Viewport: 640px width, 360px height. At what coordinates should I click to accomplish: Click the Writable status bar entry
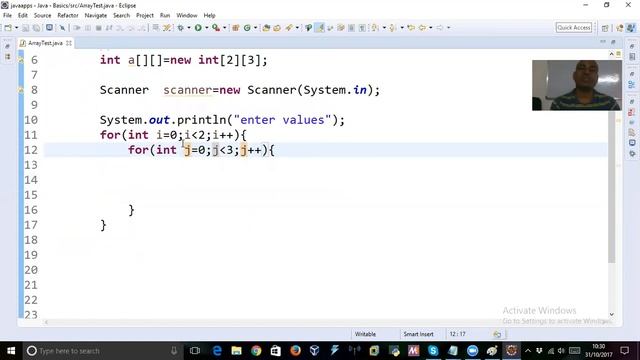[365, 334]
